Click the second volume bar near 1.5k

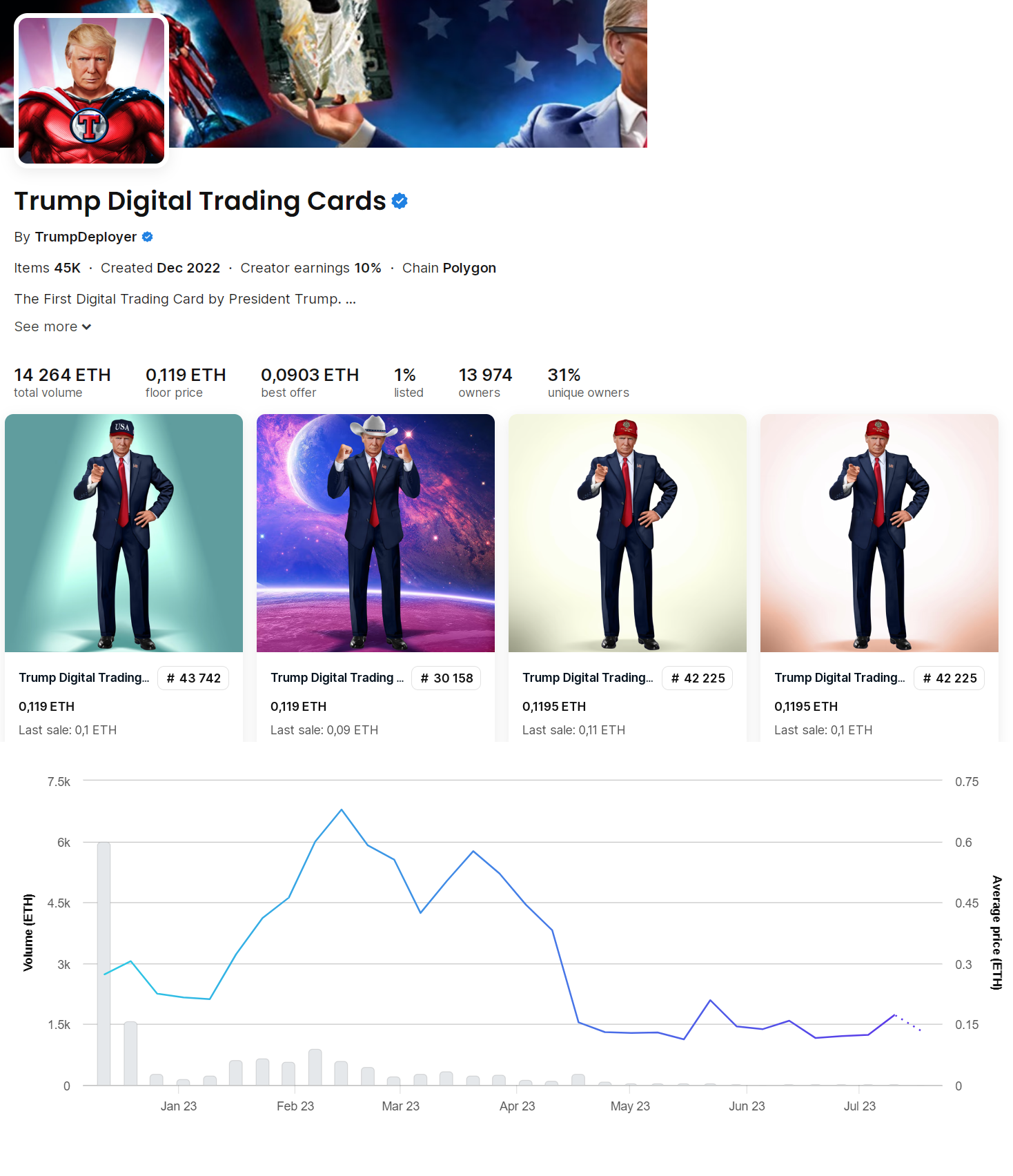130,1054
